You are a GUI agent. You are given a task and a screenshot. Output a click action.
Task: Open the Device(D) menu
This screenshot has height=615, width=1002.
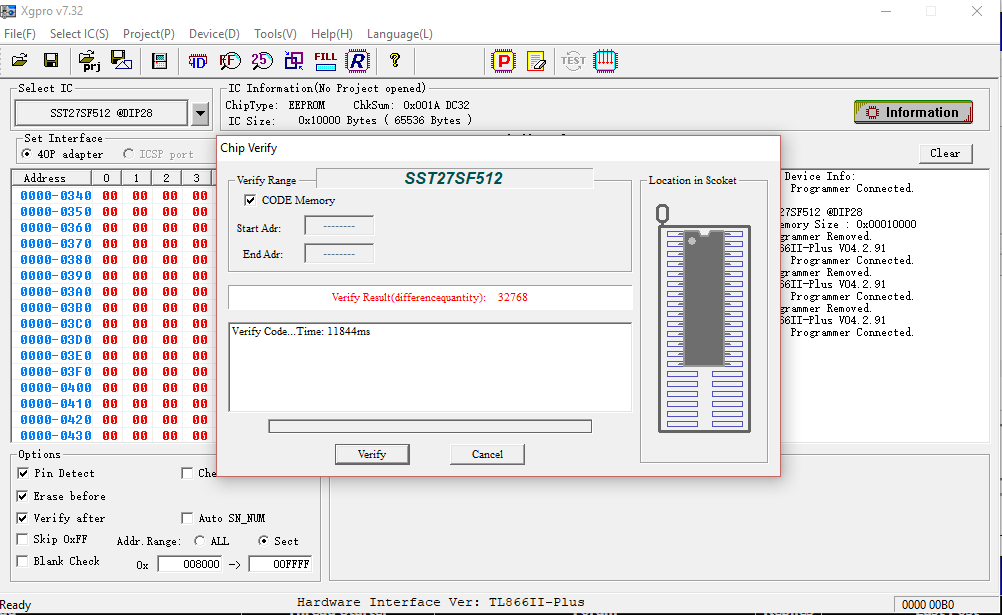[x=214, y=34]
